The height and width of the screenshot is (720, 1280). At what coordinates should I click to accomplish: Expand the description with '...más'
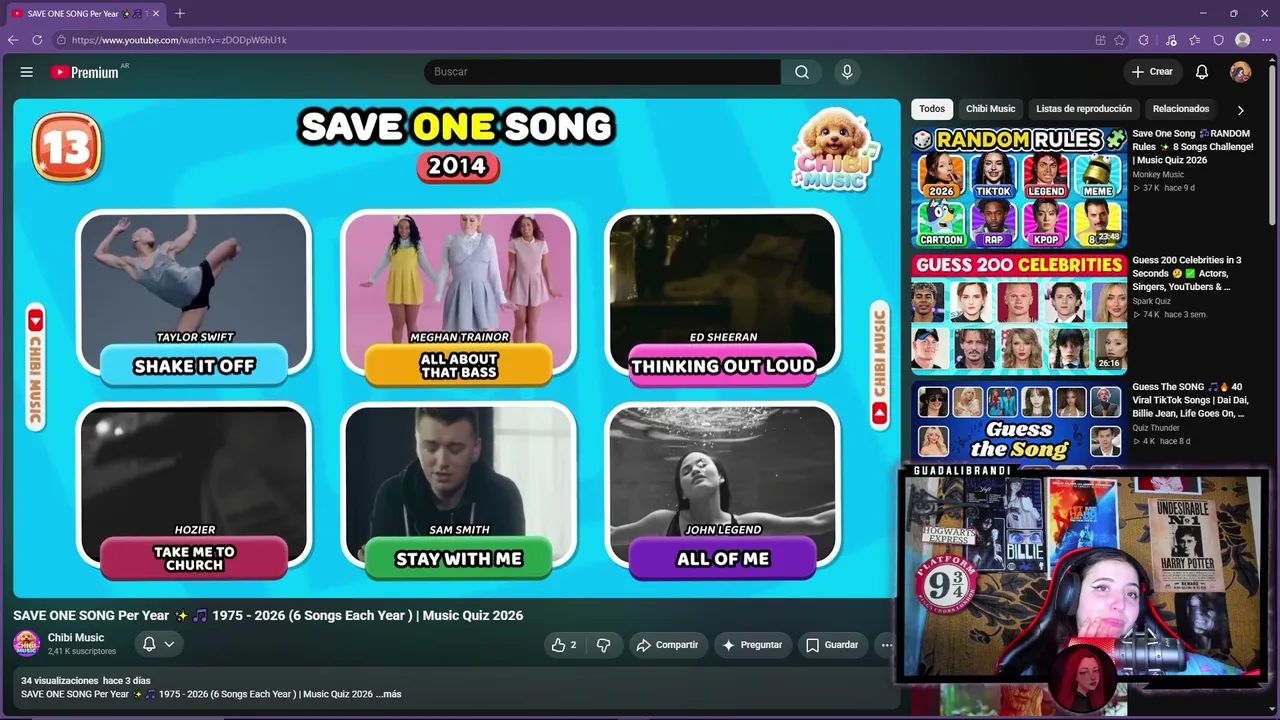click(388, 694)
